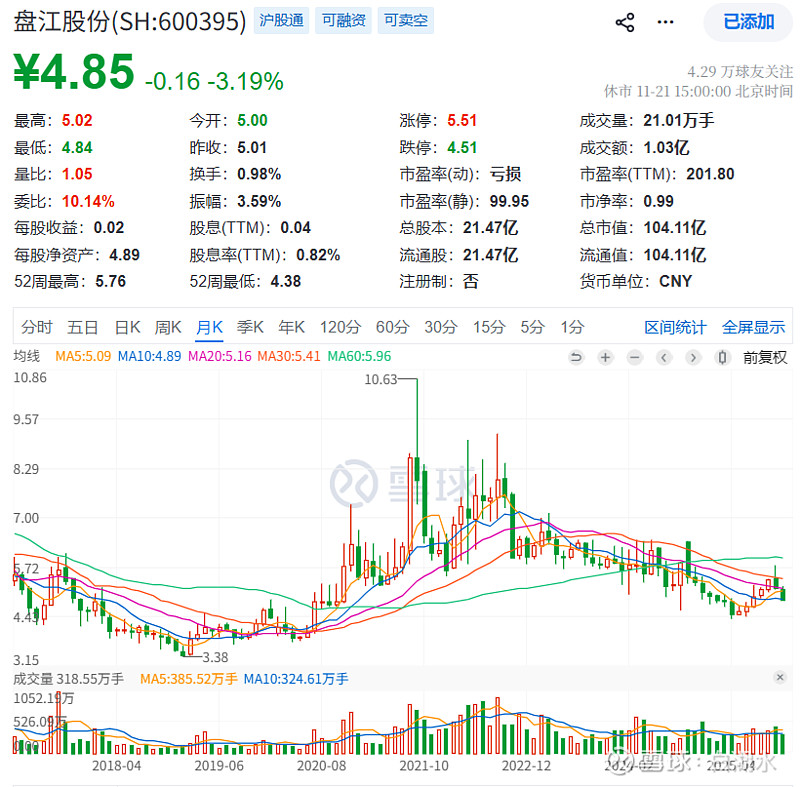Click the stock title 盘江股份(SH:600395)
The height and width of the screenshot is (787, 800).
click(130, 21)
